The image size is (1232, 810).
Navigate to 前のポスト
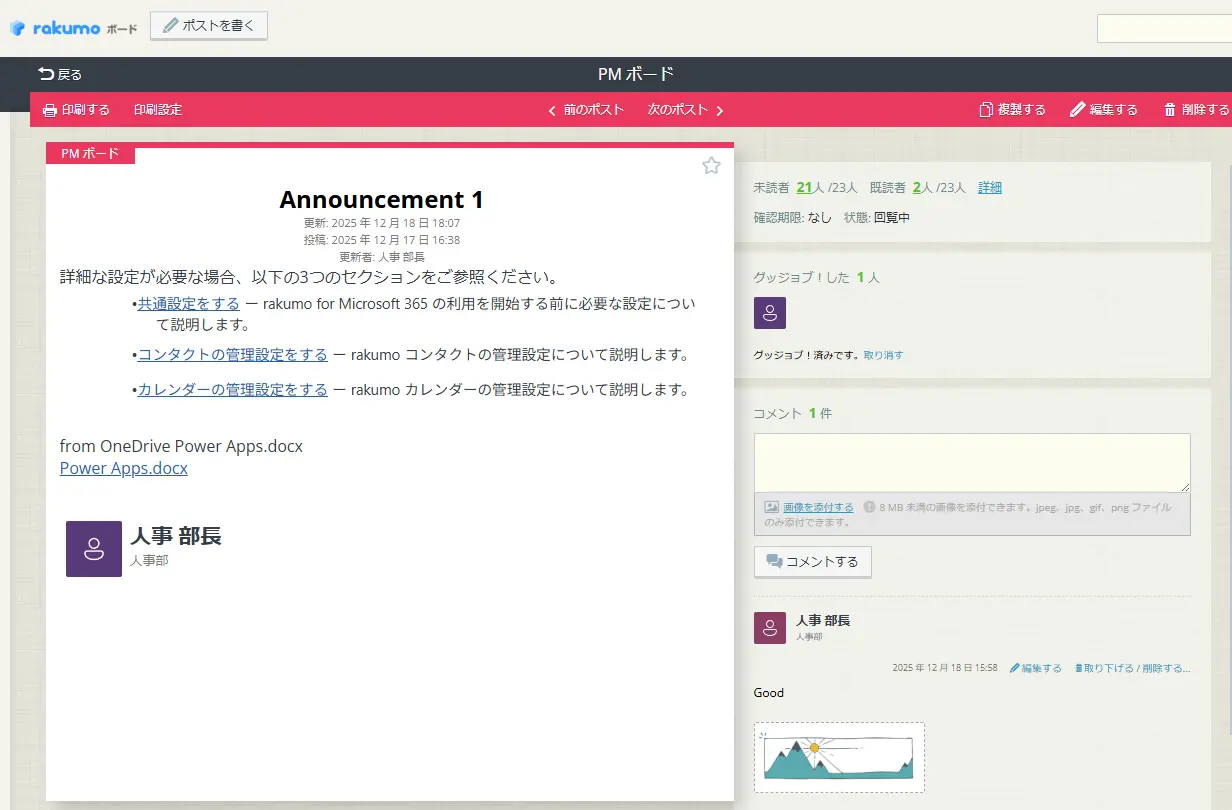(x=586, y=110)
